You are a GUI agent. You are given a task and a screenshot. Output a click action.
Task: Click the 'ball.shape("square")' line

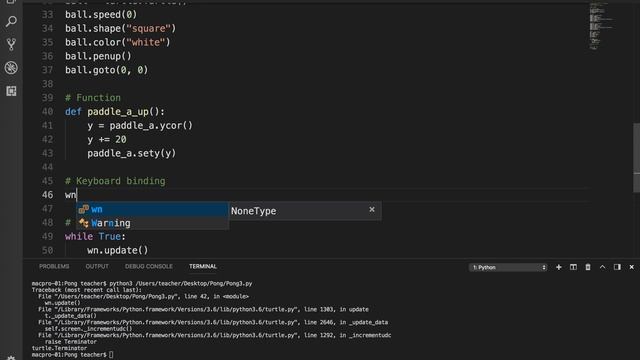click(120, 28)
